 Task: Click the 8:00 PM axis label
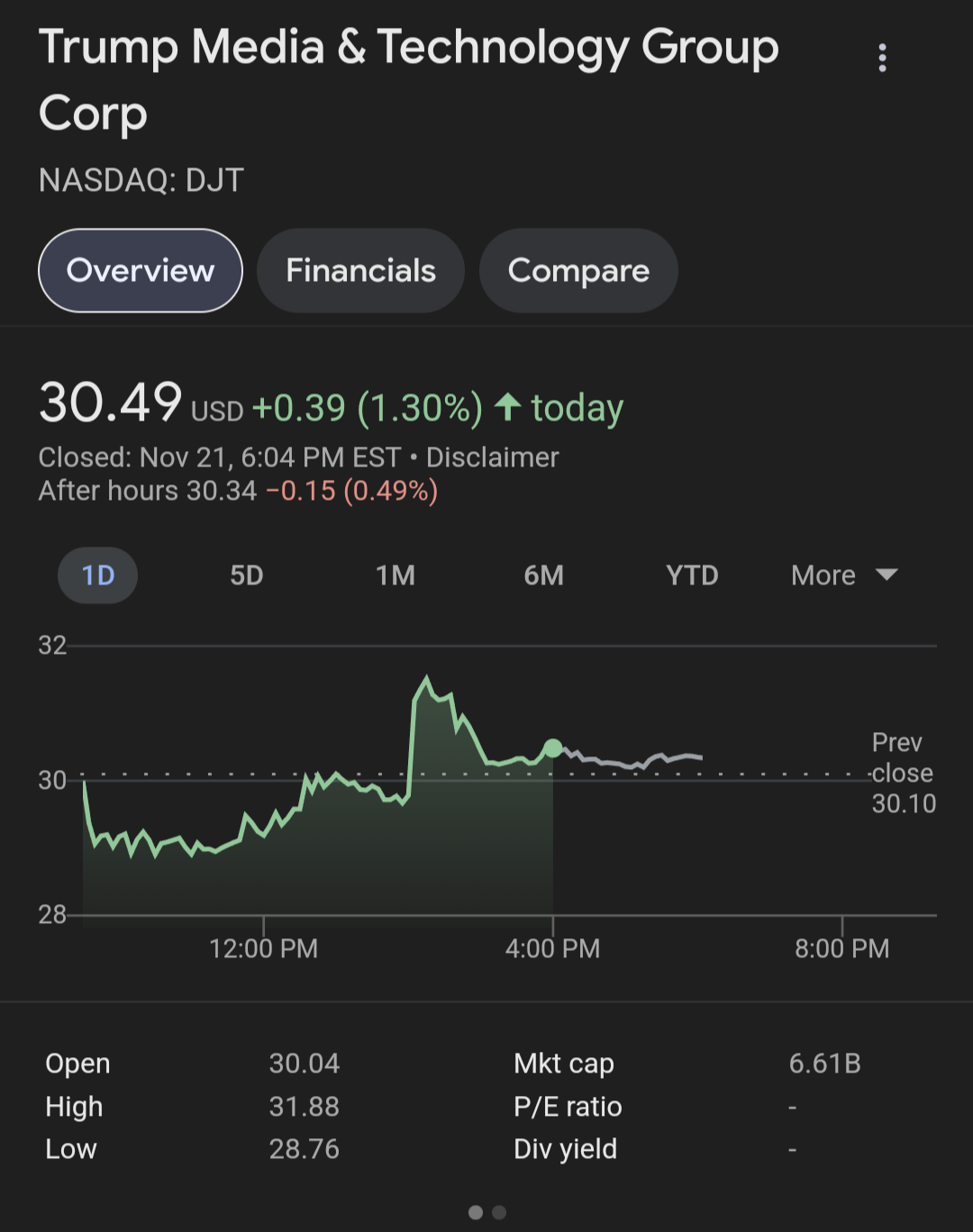(x=841, y=948)
